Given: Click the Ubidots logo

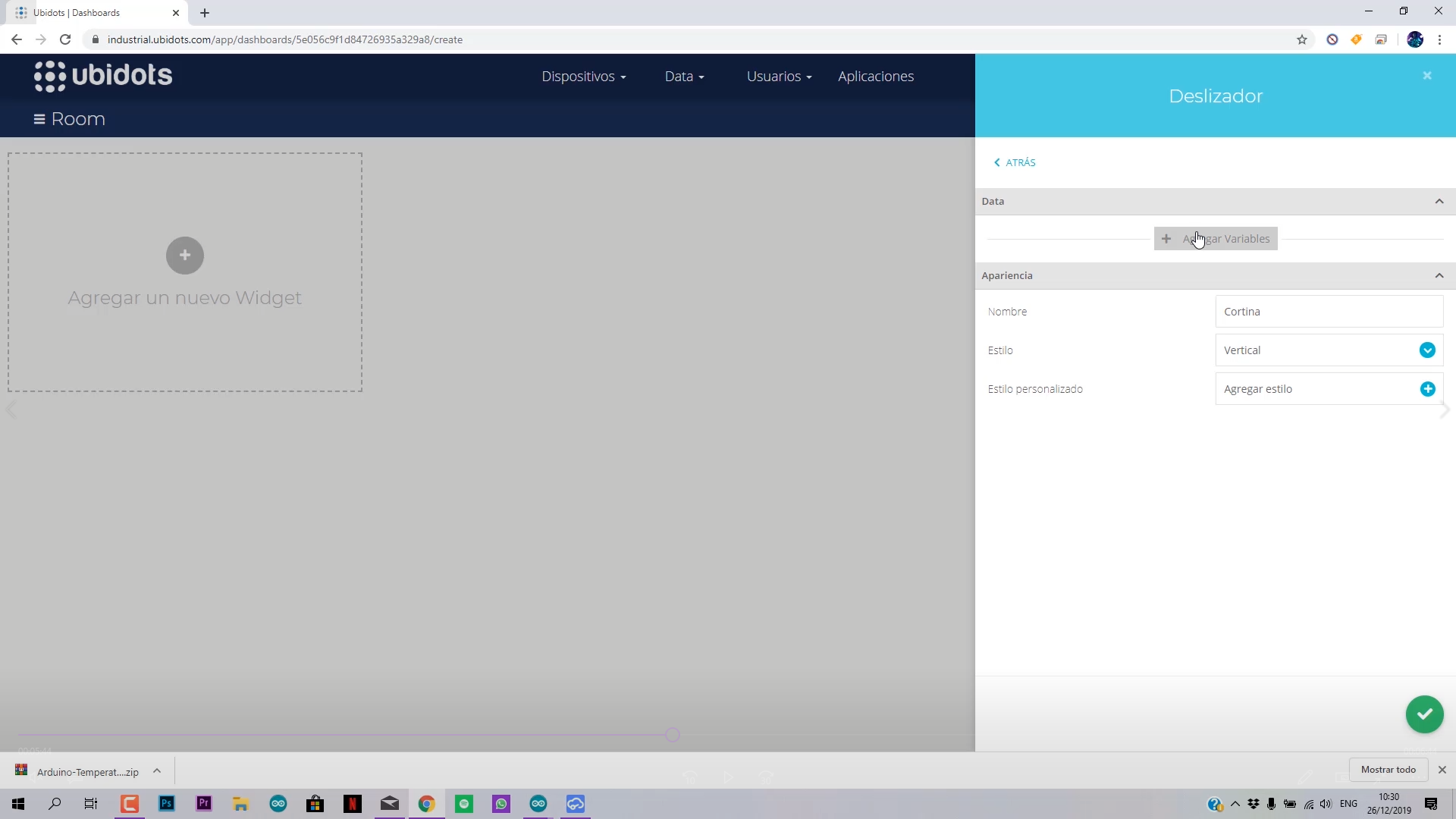Looking at the screenshot, I should click(x=103, y=76).
